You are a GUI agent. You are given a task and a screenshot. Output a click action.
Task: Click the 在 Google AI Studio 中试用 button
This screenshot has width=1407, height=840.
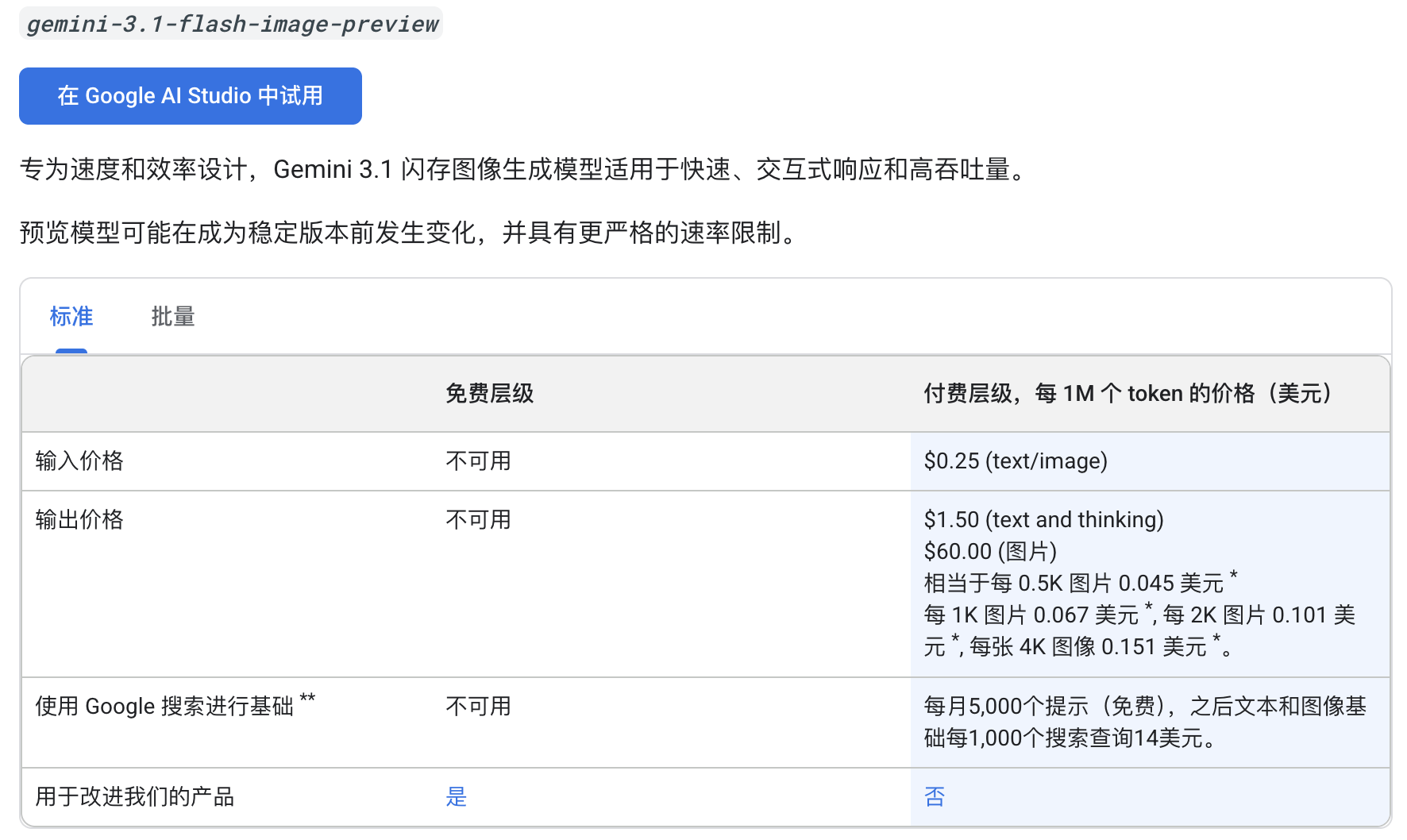coord(190,96)
